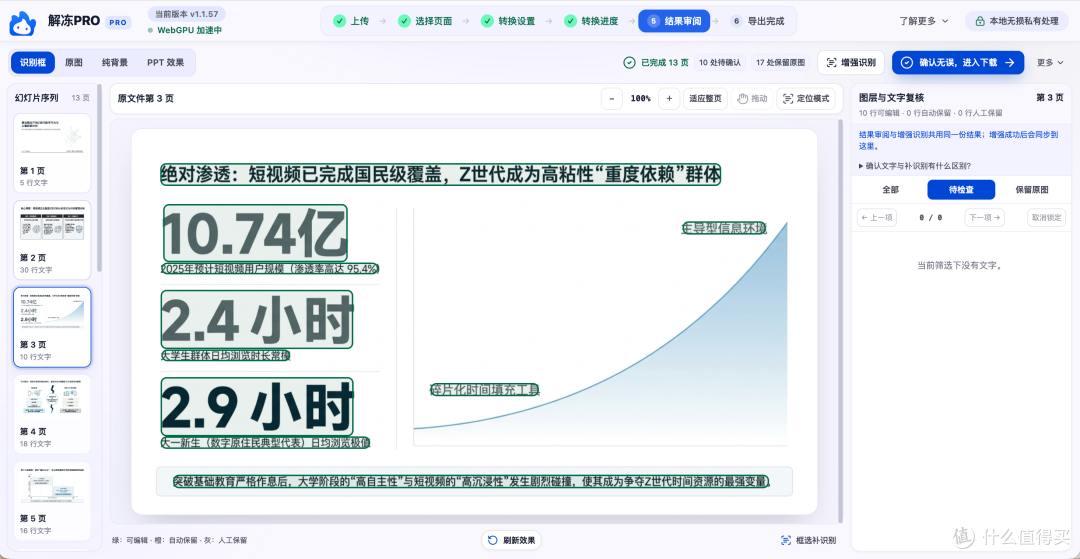1080x559 pixels.
Task: Click the zoom in plus button
Action: (669, 98)
